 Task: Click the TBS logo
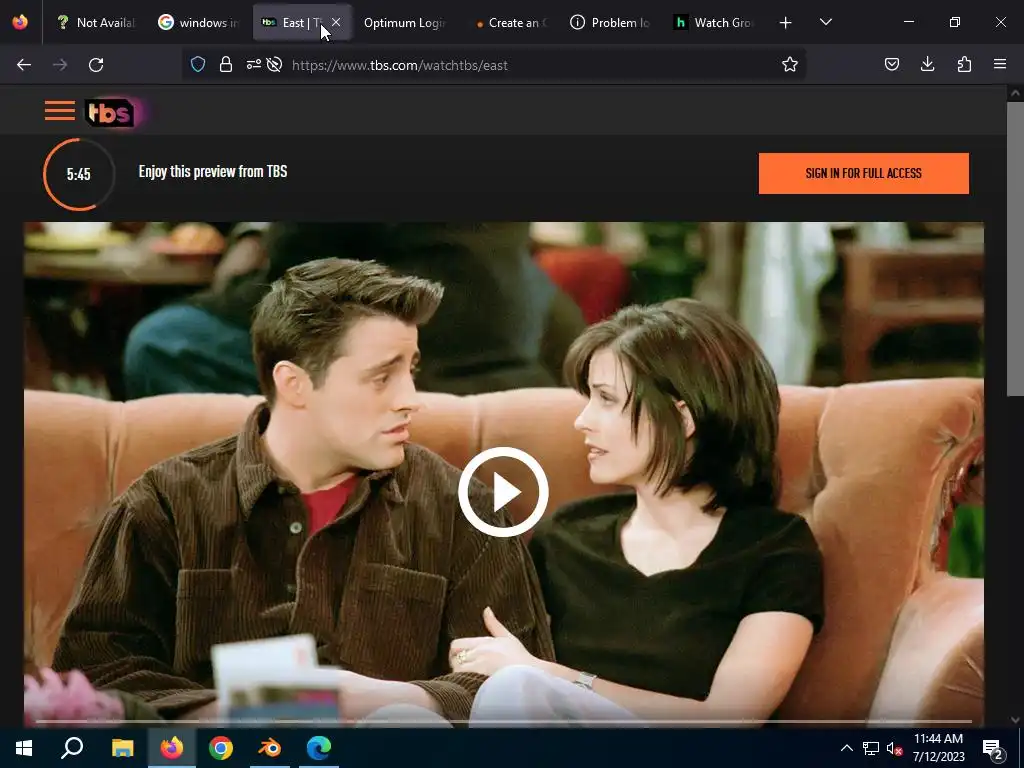click(x=111, y=112)
